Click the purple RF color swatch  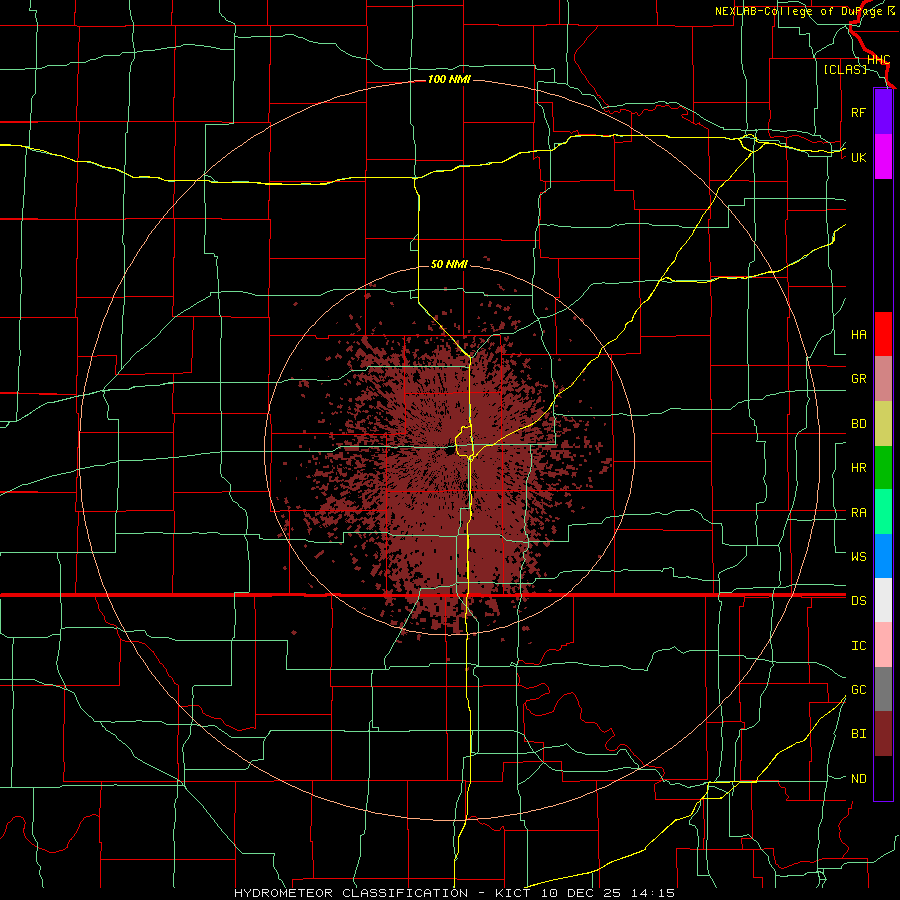[883, 112]
